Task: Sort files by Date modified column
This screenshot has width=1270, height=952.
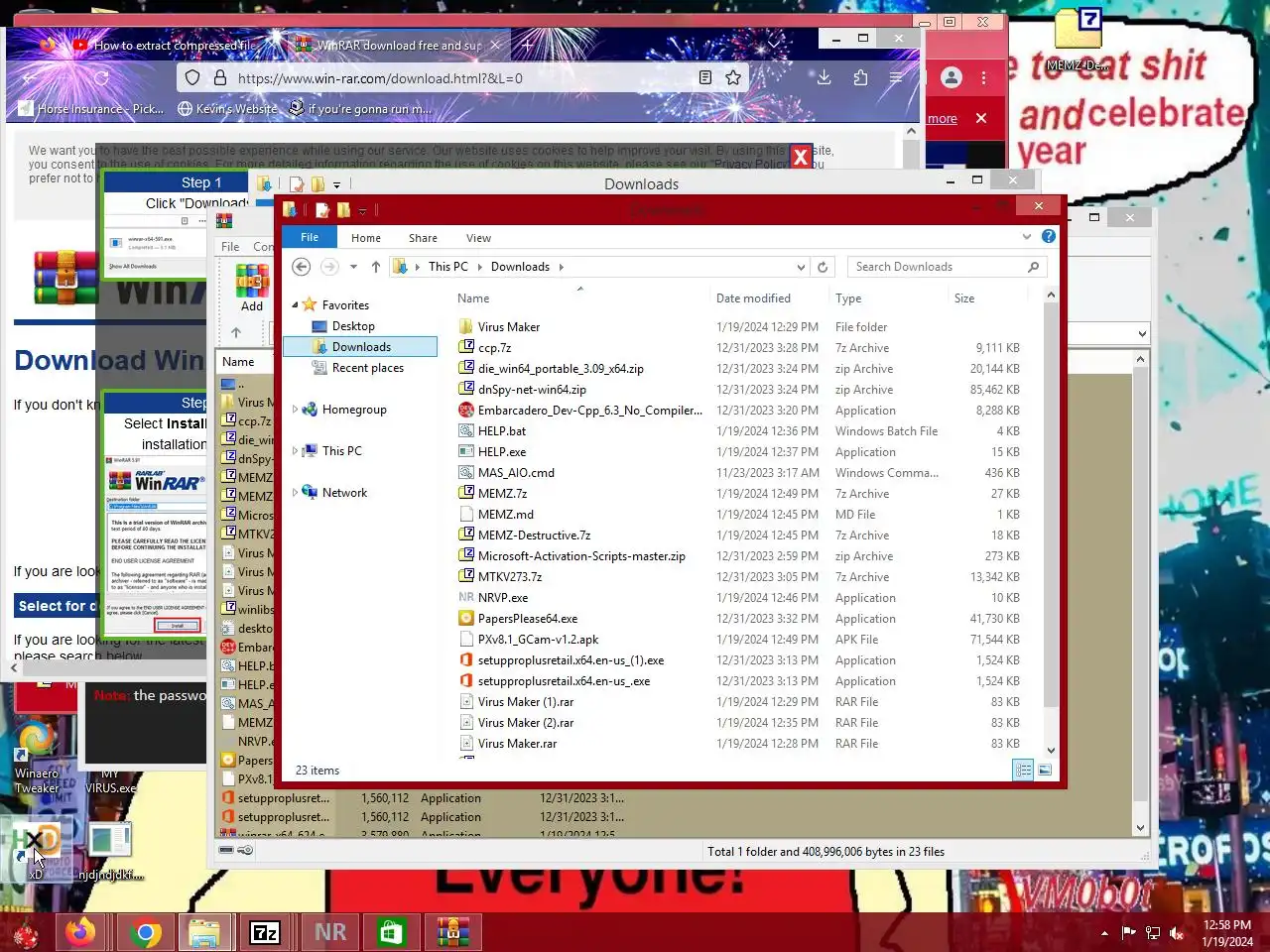Action: click(x=753, y=298)
